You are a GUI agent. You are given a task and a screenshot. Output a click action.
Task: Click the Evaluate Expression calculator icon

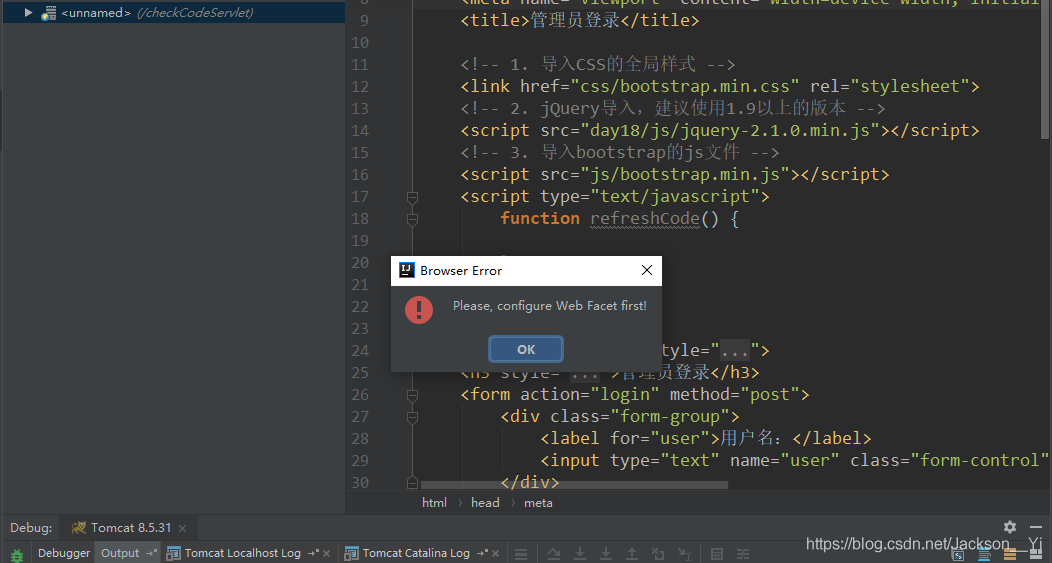(x=717, y=554)
